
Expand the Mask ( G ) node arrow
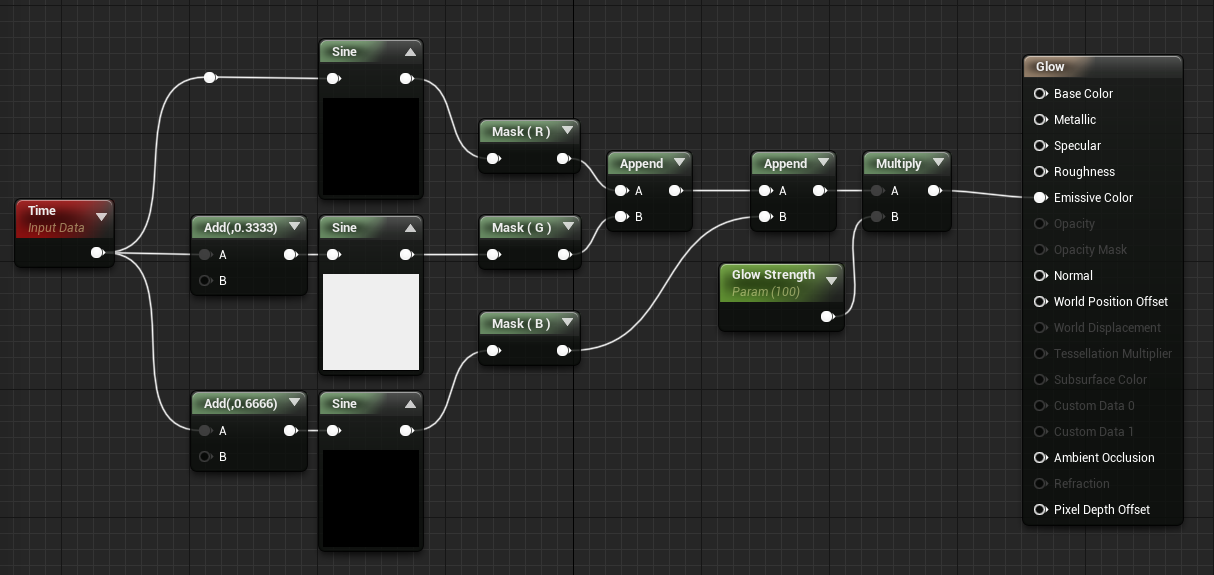coord(567,228)
